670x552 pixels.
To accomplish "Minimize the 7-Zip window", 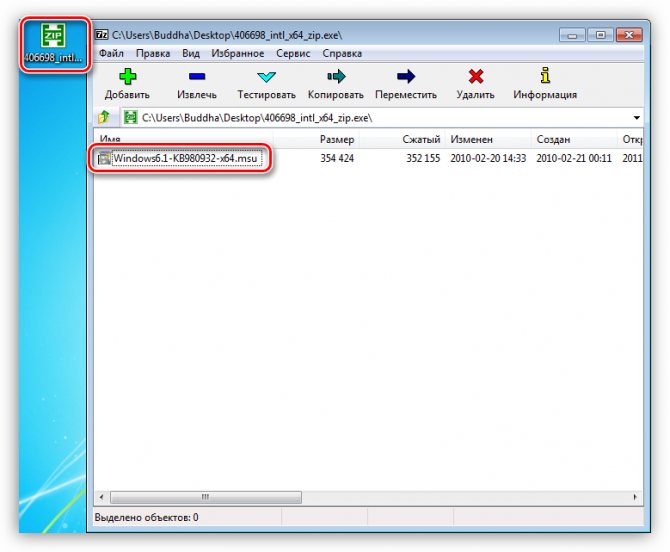I will [x=573, y=35].
